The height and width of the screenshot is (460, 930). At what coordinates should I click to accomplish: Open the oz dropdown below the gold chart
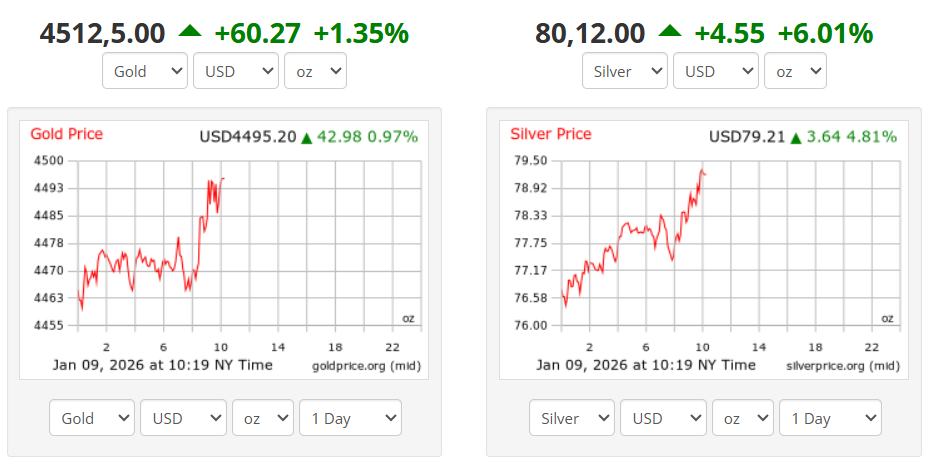[263, 418]
